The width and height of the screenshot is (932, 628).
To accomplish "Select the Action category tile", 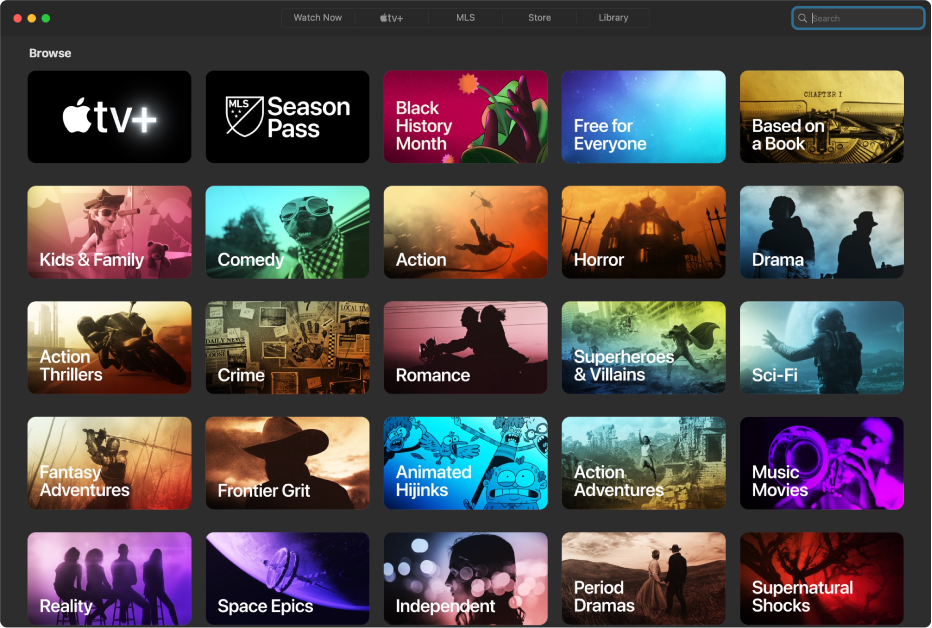I will (465, 232).
